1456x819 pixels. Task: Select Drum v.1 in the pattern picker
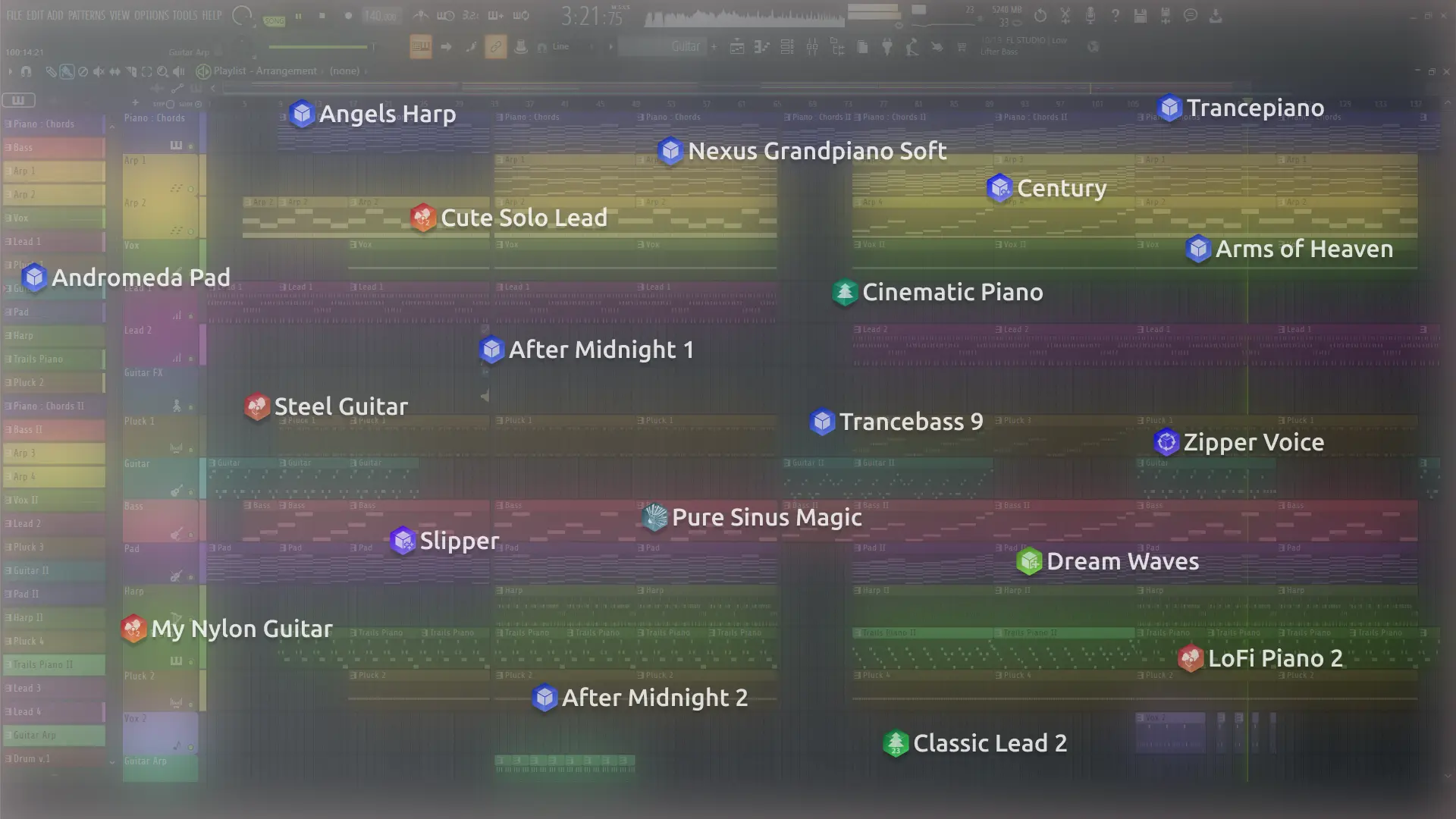pos(53,758)
